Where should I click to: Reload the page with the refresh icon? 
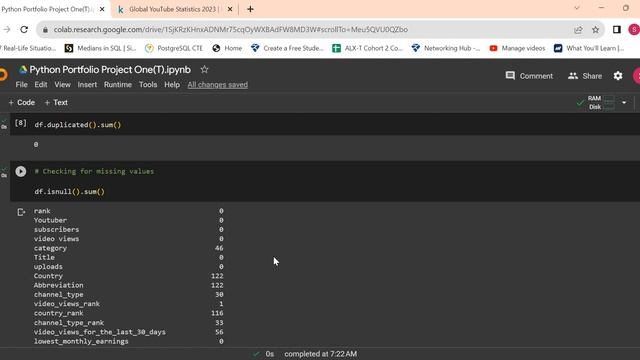point(24,29)
